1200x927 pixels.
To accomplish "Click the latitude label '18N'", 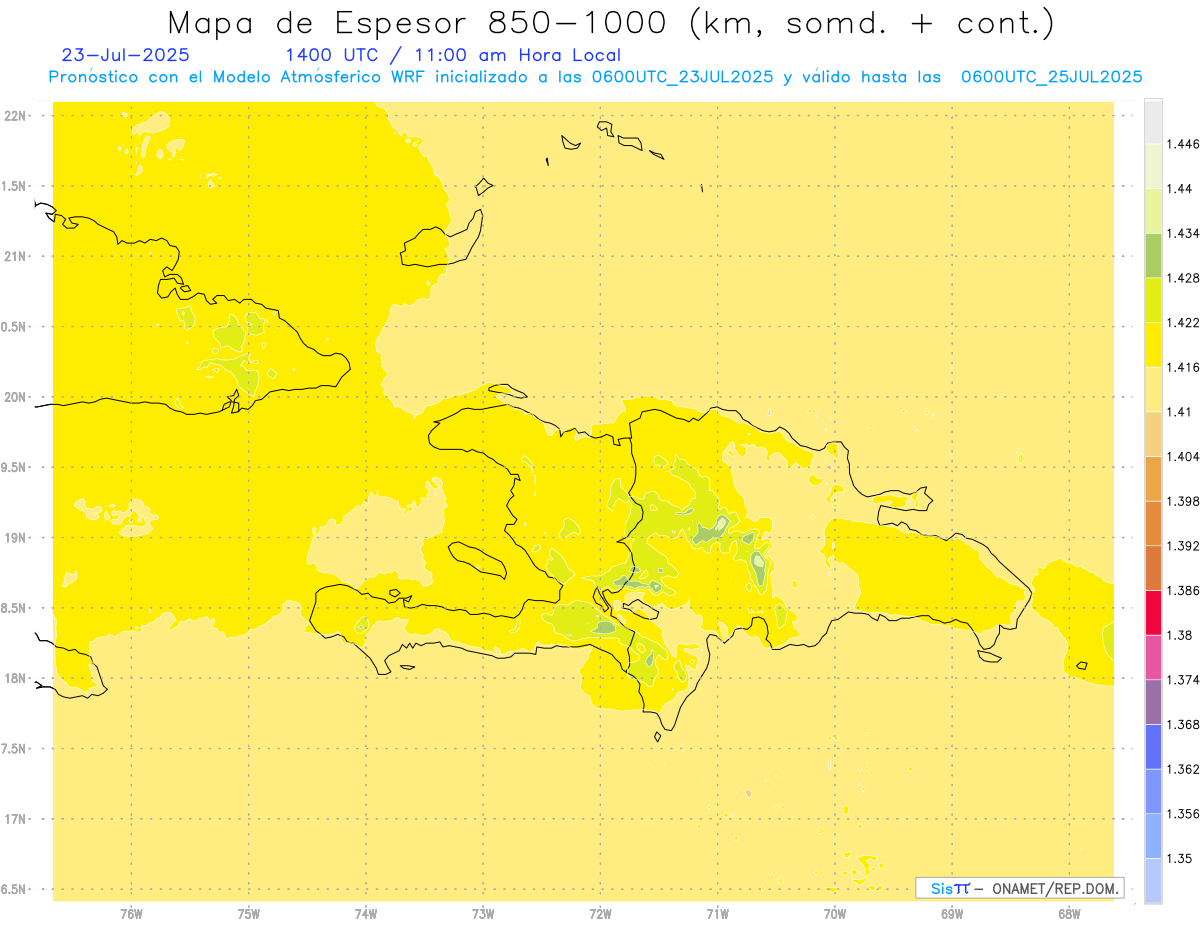I will [x=15, y=679].
